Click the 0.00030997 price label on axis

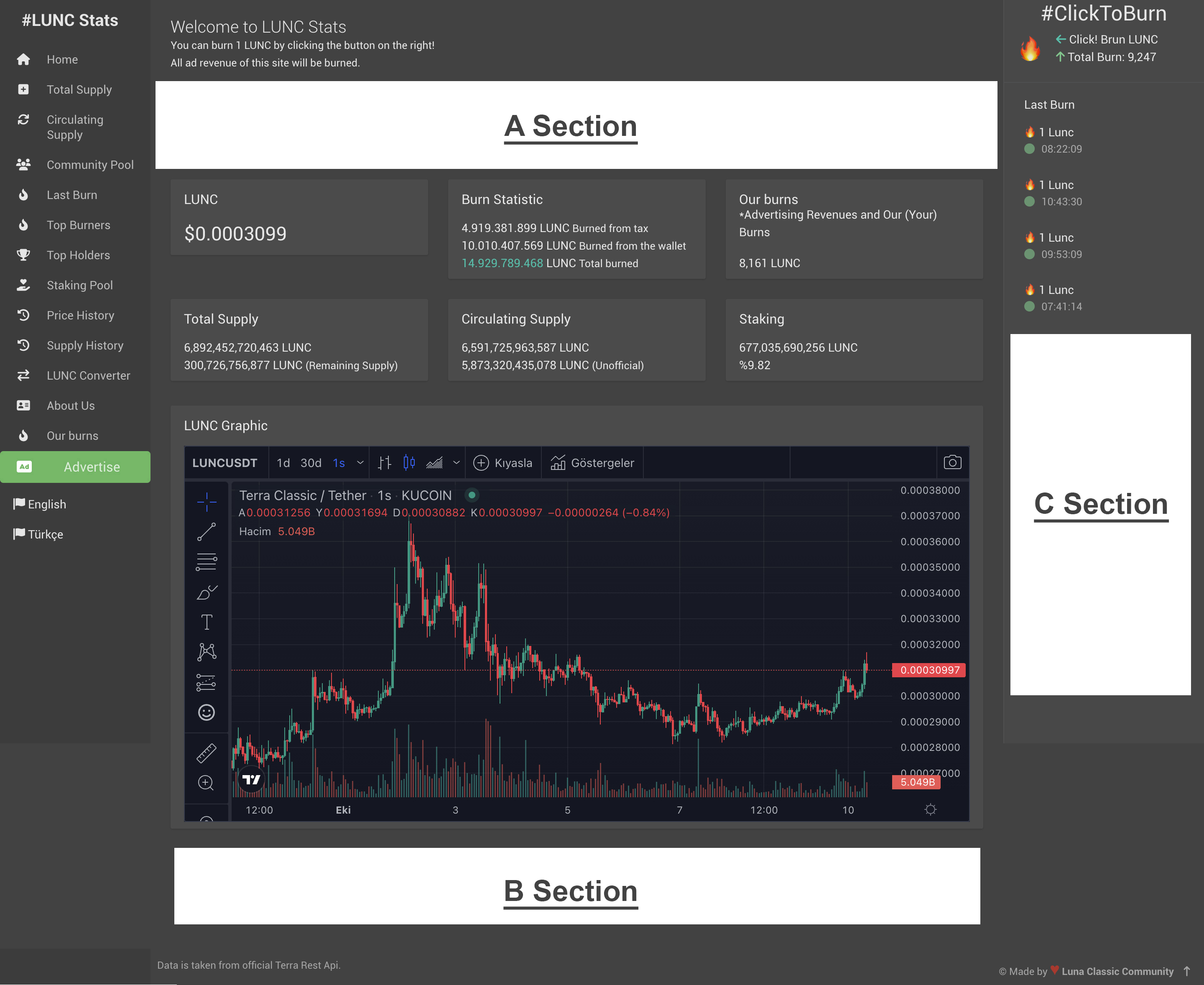pos(929,669)
